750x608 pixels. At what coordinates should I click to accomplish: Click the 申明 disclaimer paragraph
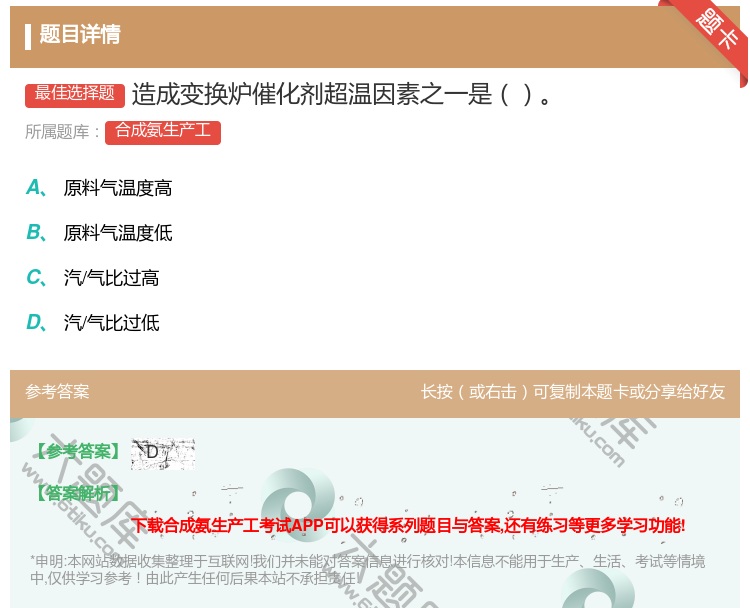[367, 570]
